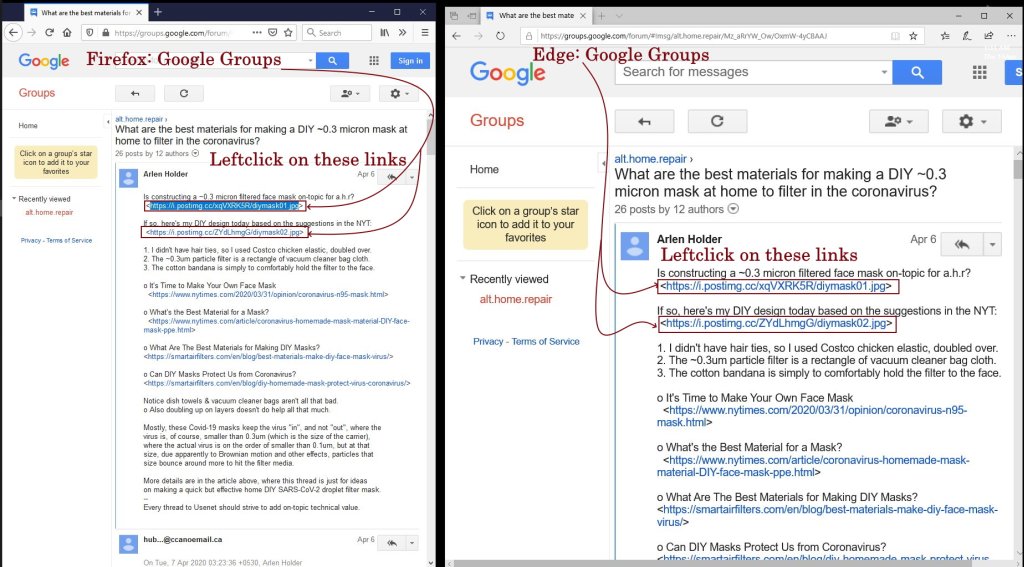Select Edge tab 'What are the best mate'
The width and height of the screenshot is (1024, 567).
pyautogui.click(x=536, y=16)
